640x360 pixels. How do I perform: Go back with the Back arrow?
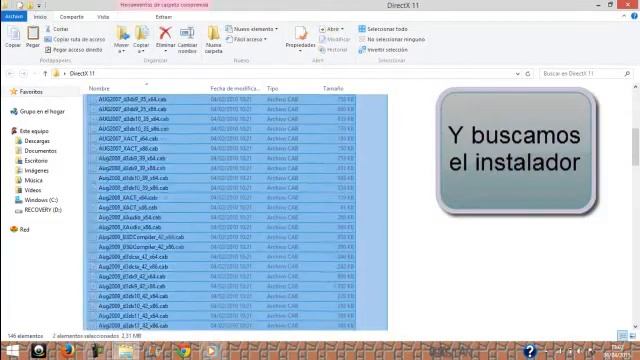(x=11, y=73)
